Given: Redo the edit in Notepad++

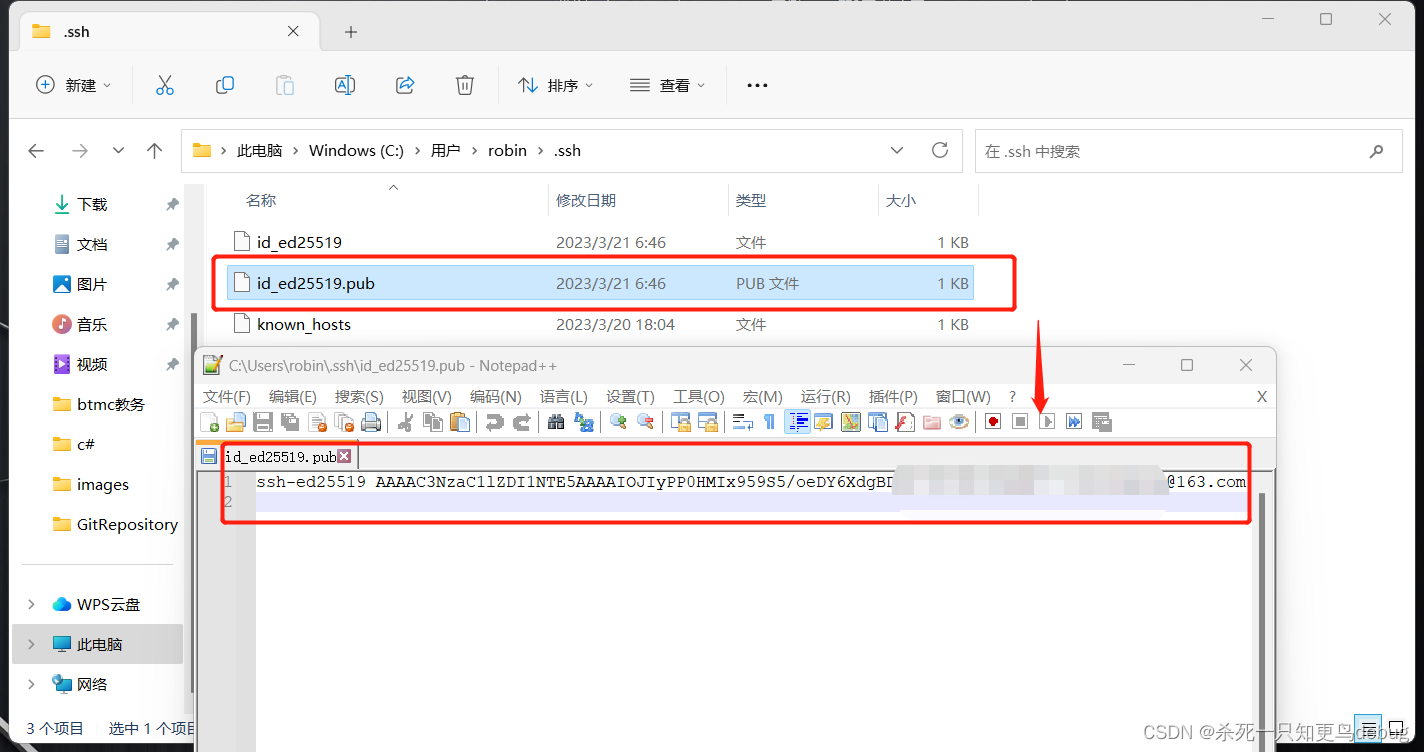Looking at the screenshot, I should [522, 422].
